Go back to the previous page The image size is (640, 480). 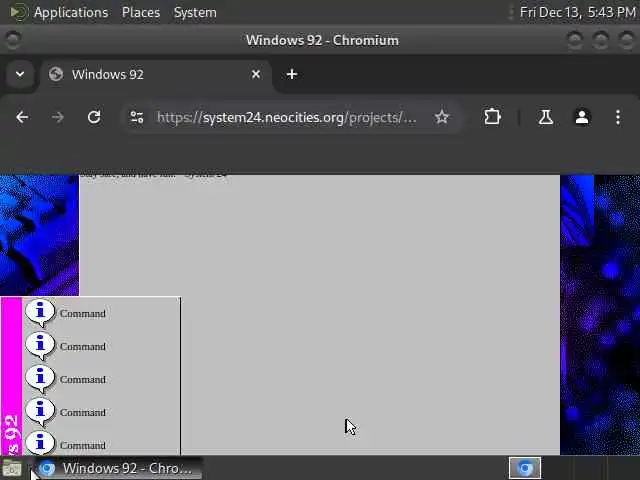tap(22, 118)
